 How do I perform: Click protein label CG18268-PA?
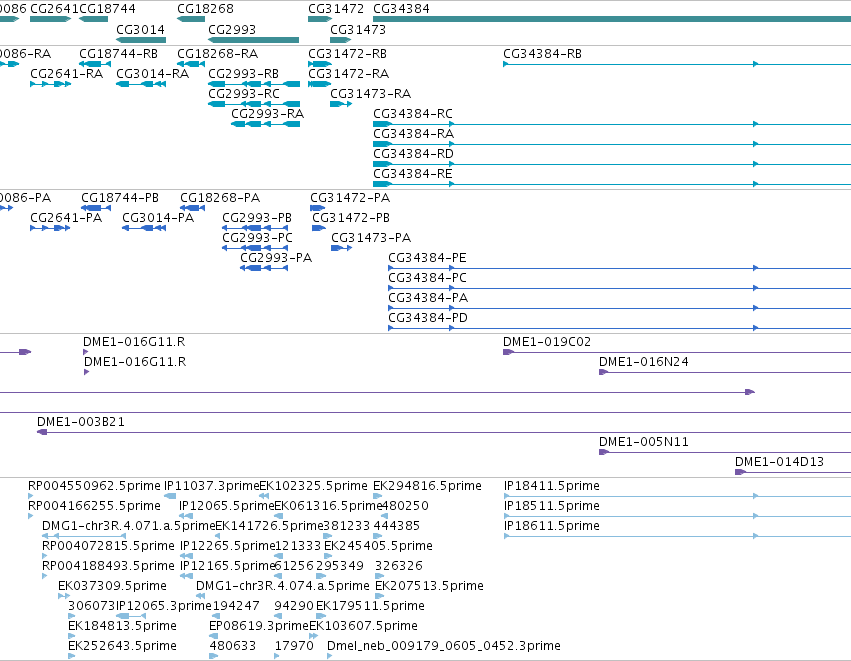[220, 198]
